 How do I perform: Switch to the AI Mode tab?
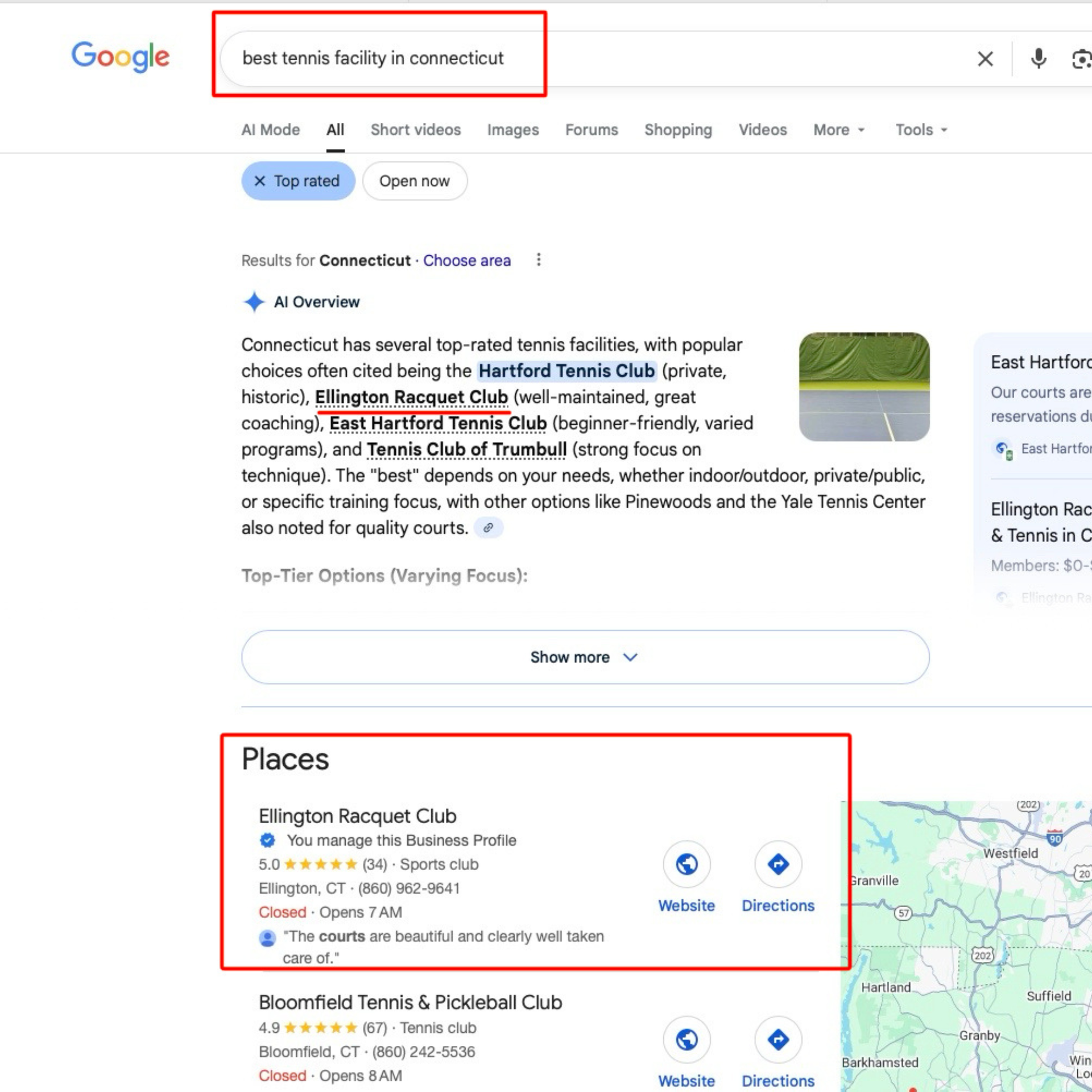click(271, 130)
